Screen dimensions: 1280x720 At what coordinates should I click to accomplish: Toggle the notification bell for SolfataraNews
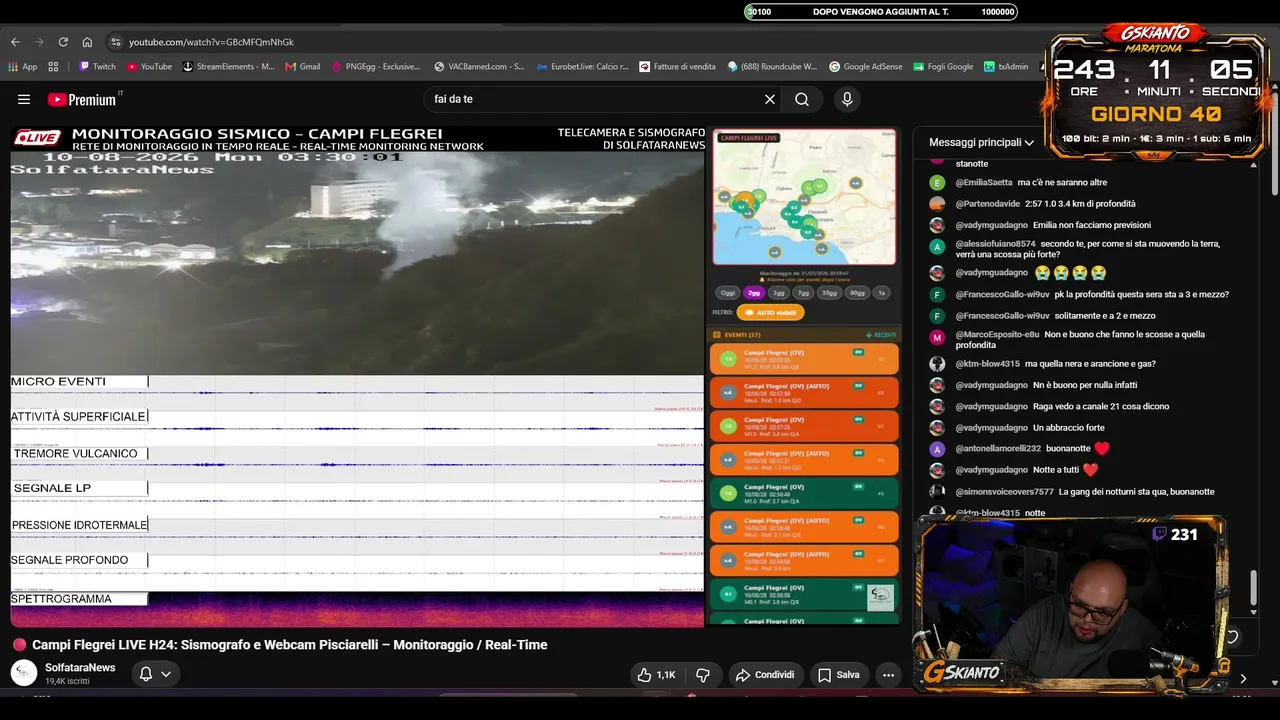point(146,674)
